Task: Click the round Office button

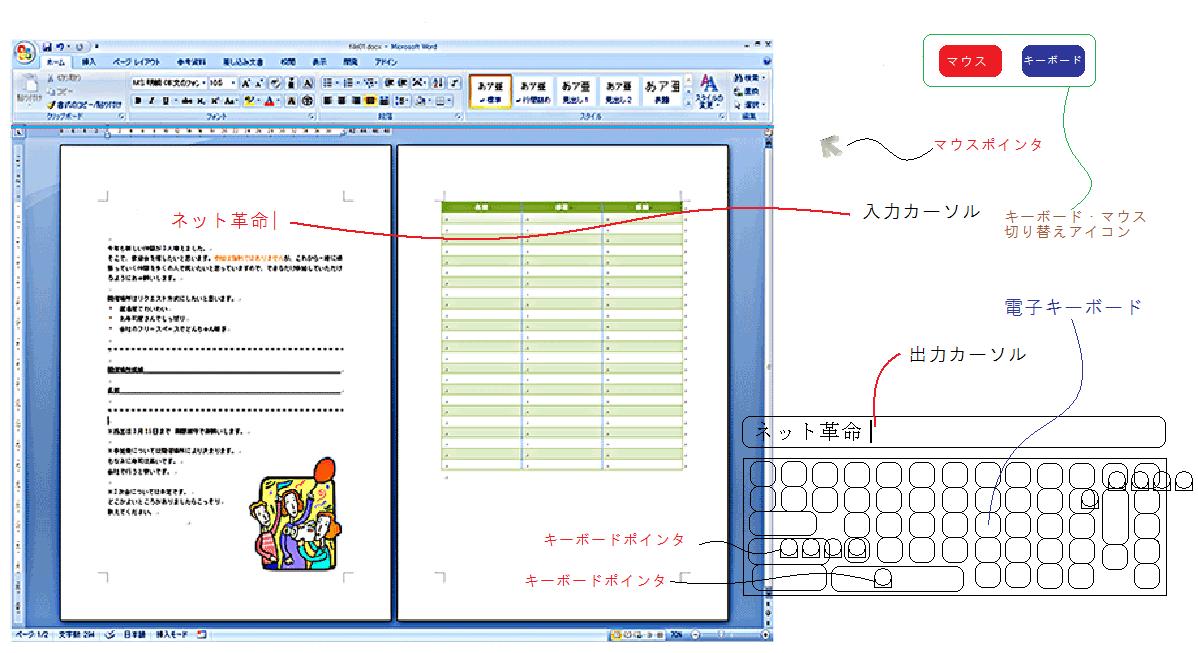Action: [25, 52]
